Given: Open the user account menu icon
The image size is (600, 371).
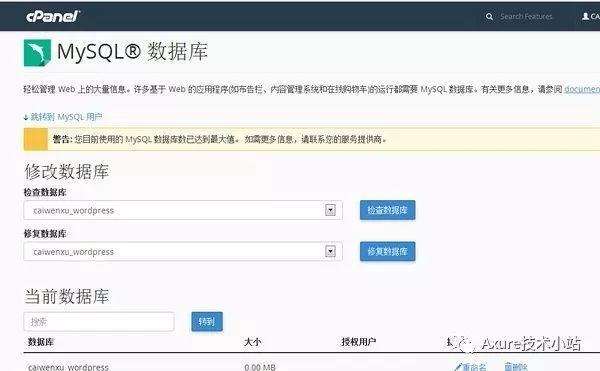Looking at the screenshot, I should tap(585, 16).
